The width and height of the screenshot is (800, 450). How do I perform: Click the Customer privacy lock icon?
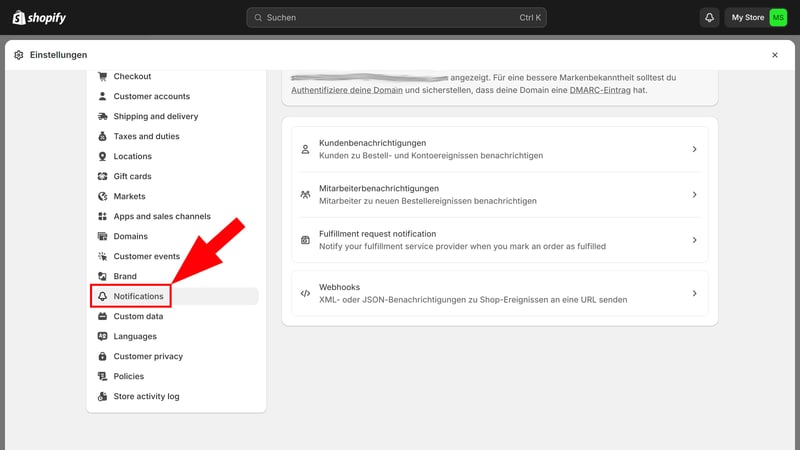pyautogui.click(x=103, y=356)
